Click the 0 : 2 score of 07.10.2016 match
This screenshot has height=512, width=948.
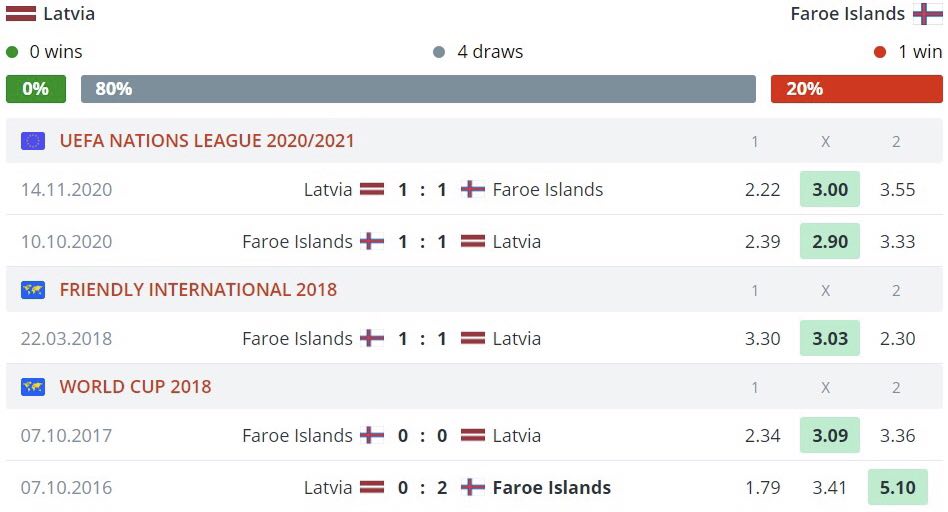(x=422, y=488)
